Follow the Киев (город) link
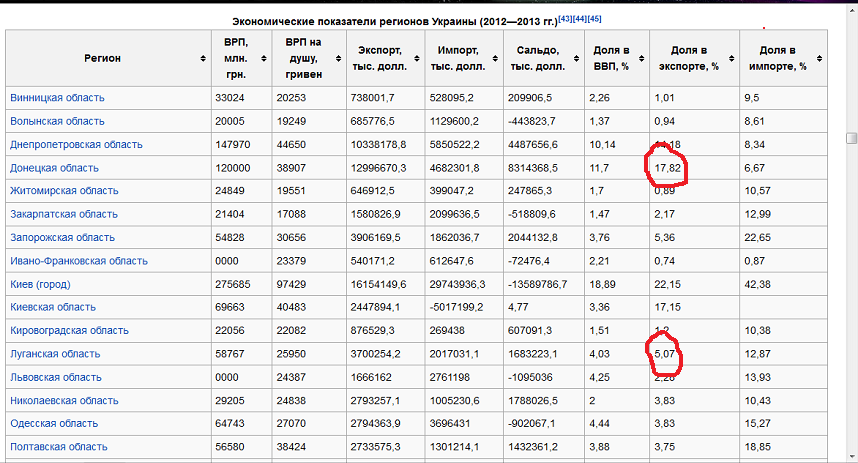 [40, 284]
